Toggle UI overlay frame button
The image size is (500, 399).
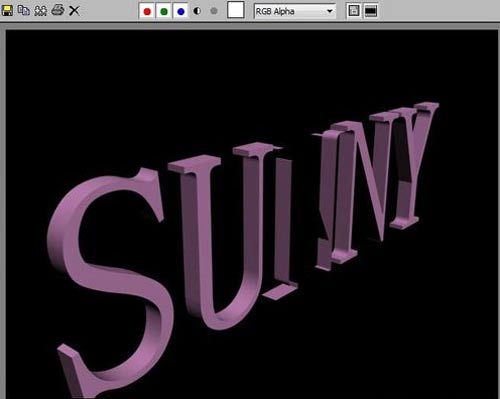click(x=354, y=11)
